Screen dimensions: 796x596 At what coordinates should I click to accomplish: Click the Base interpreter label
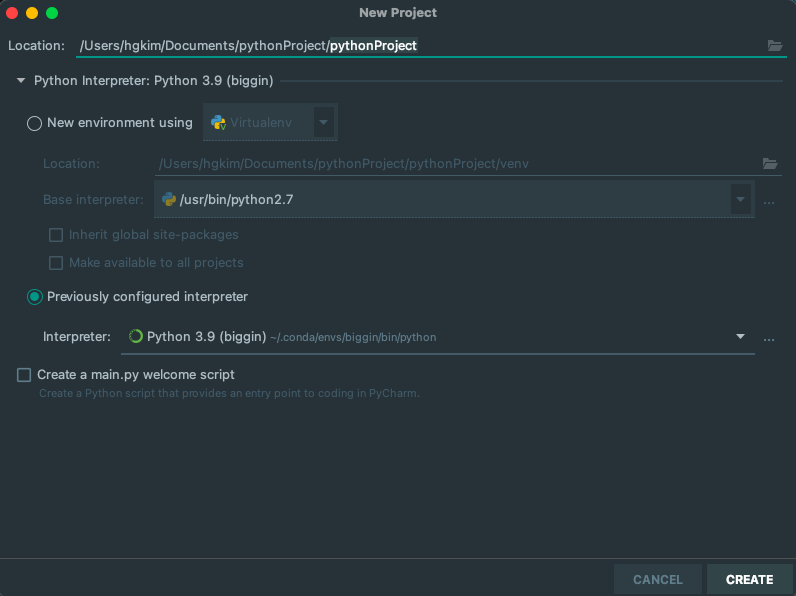[x=93, y=200]
